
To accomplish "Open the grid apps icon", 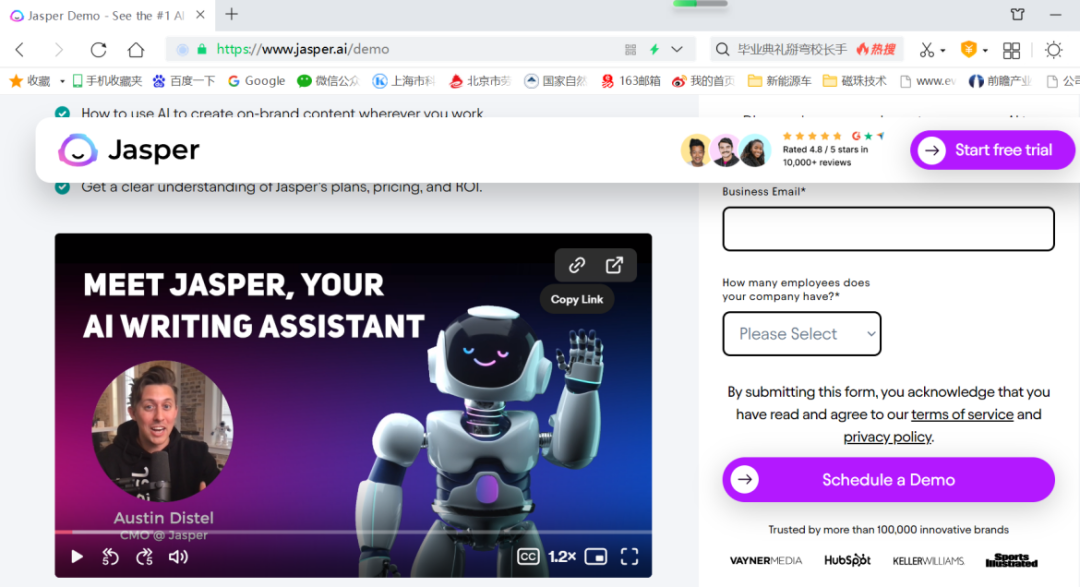I will coord(1011,50).
